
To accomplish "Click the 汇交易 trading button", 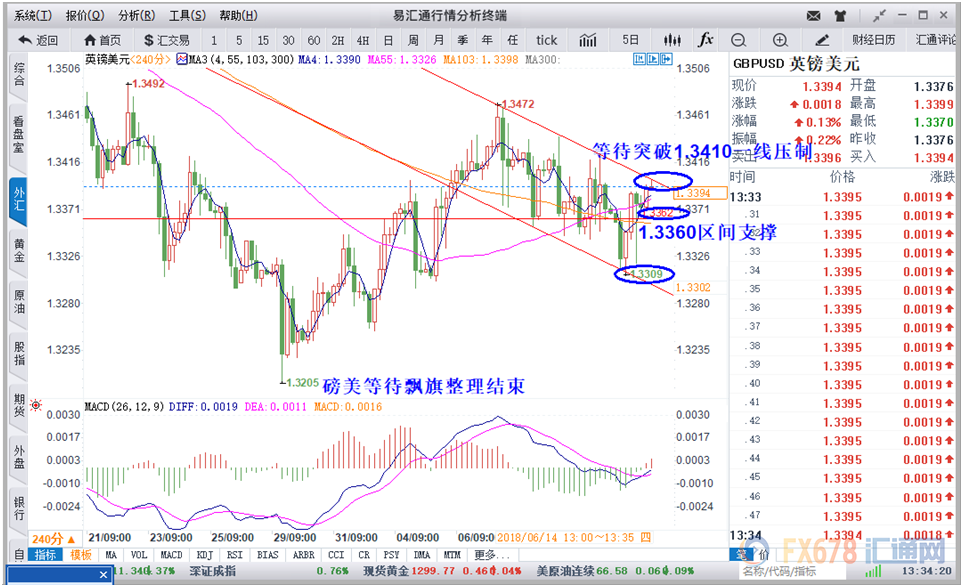I will pos(167,40).
